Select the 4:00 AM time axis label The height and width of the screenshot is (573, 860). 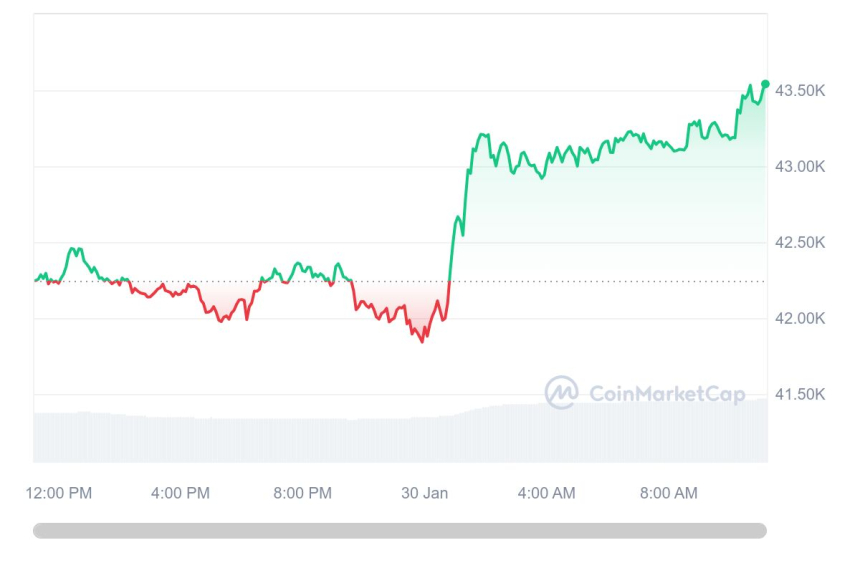point(546,493)
